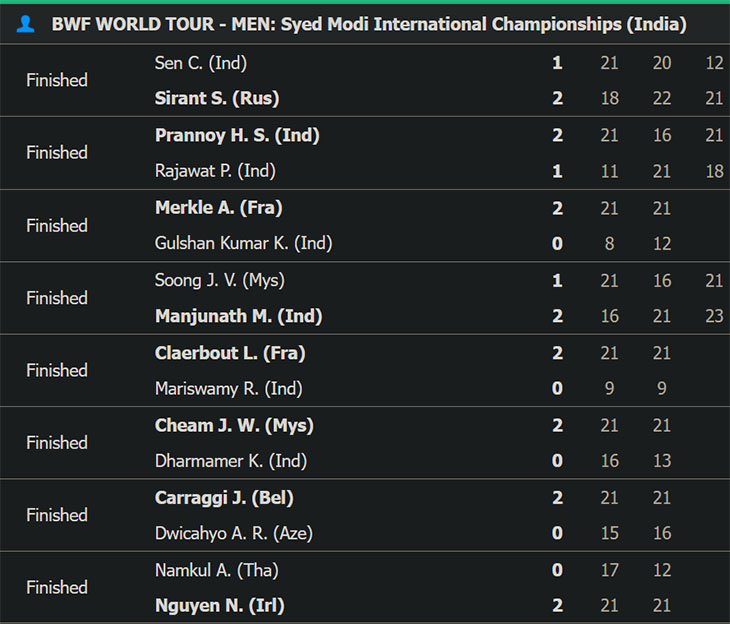Select Prannoy H. S. (Ind) match row

click(365, 153)
